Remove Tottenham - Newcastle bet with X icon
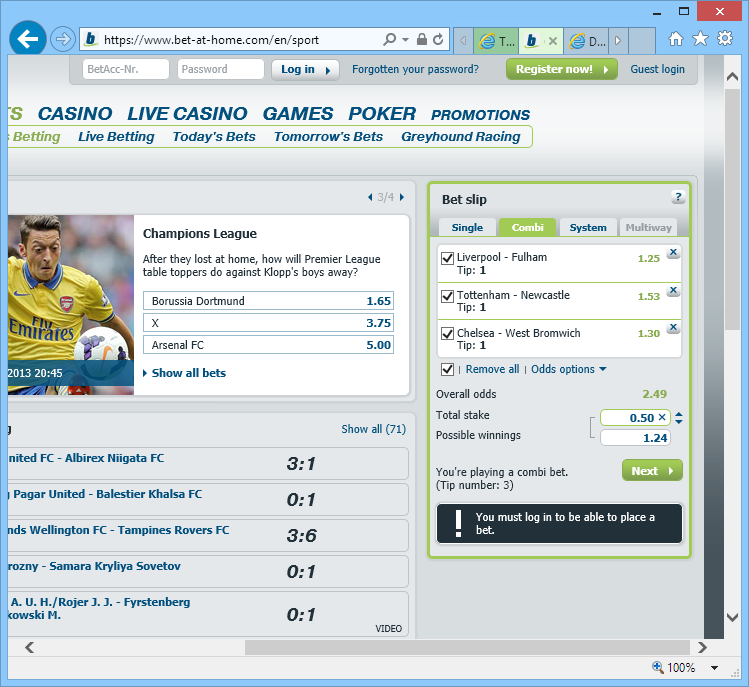Screen dimensions: 749x687 coord(674,290)
